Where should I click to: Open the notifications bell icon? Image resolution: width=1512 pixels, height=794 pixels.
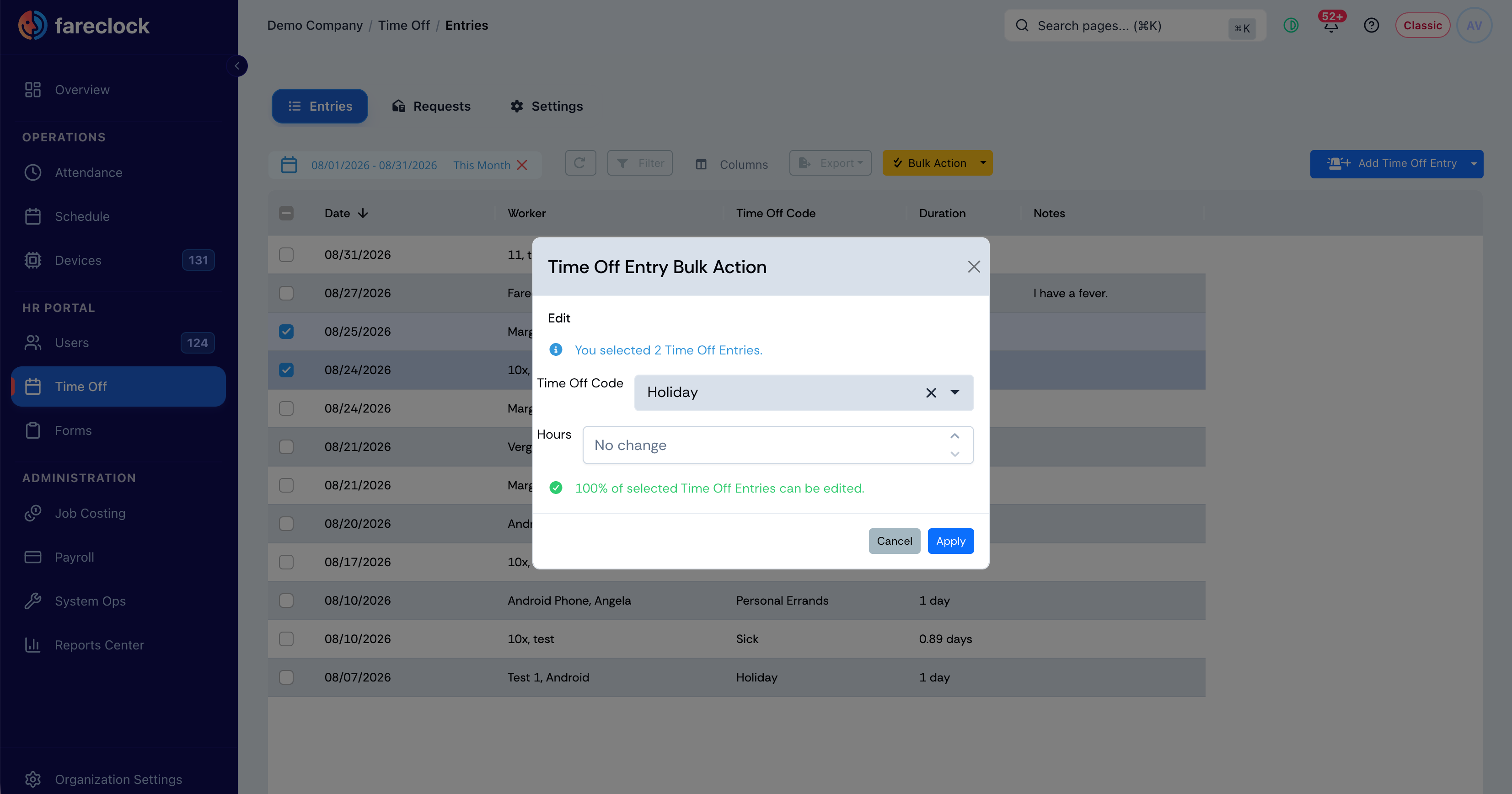coord(1330,25)
